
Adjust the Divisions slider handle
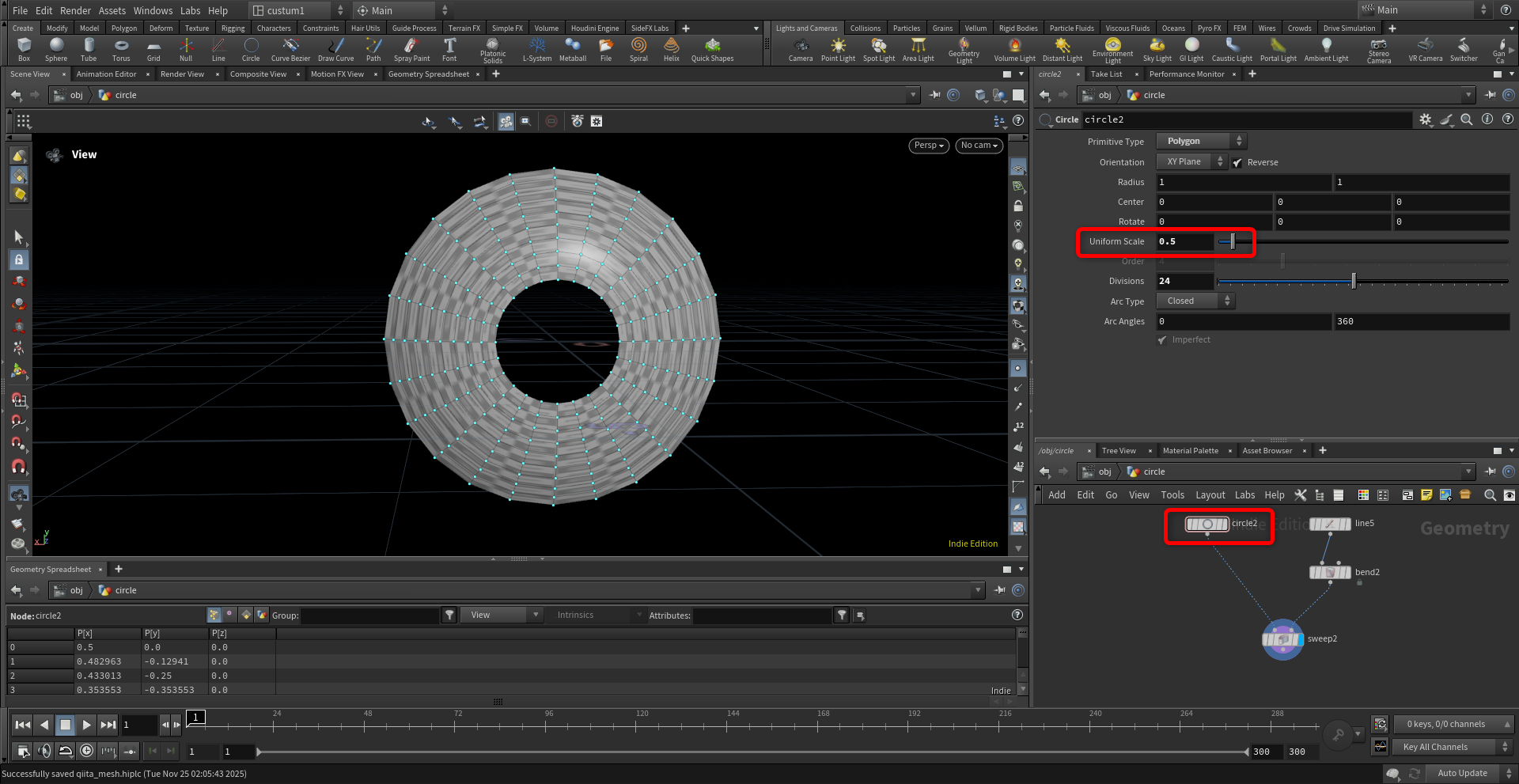(1354, 282)
